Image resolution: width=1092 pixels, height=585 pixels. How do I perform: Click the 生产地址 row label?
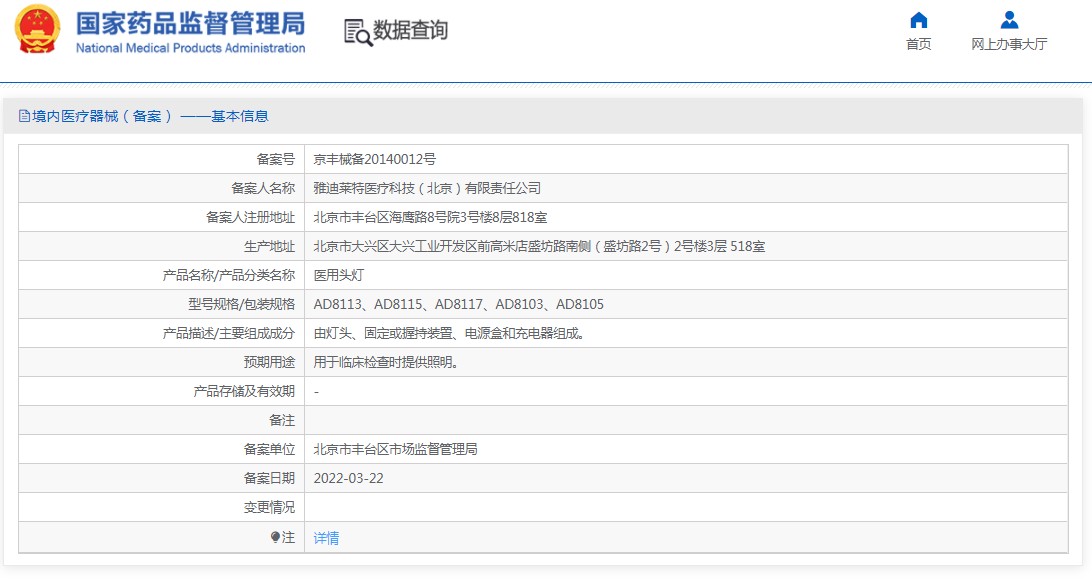[270, 247]
